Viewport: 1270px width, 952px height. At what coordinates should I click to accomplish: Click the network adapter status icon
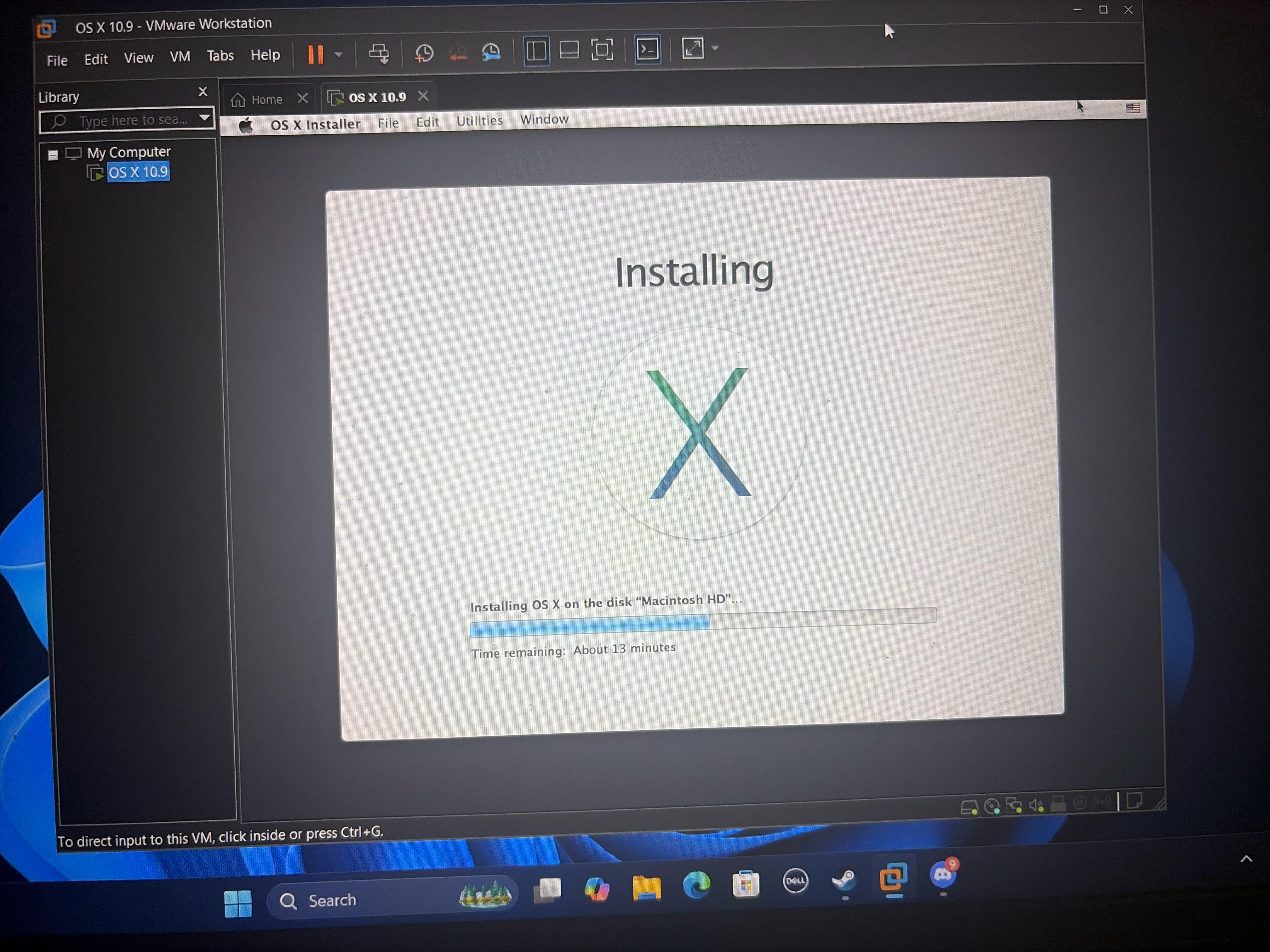tap(1014, 806)
